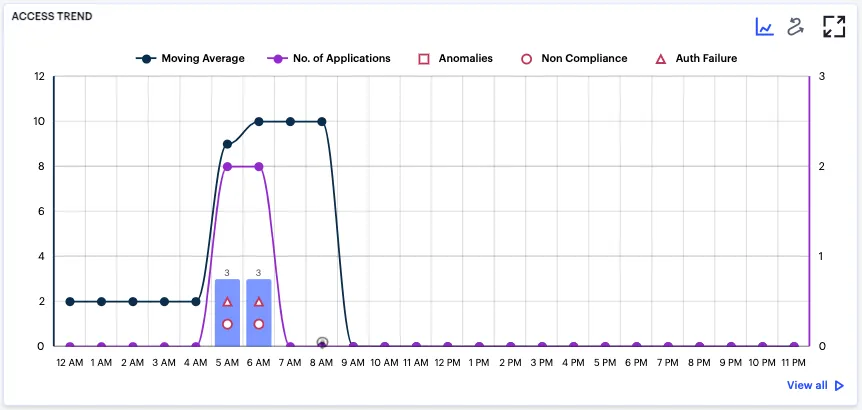This screenshot has height=410, width=862.
Task: Expand the Access Trend chart to fullscreen
Action: tap(834, 26)
